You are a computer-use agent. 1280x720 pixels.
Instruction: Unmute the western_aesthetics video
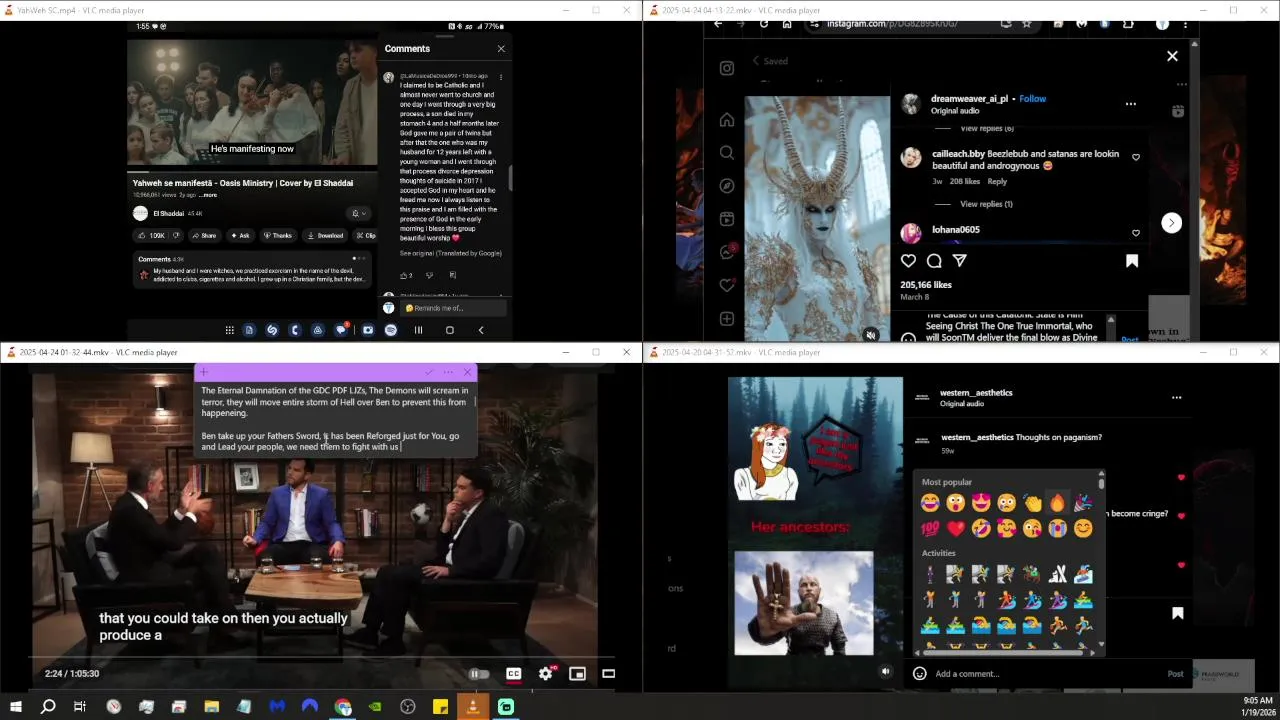pyautogui.click(x=885, y=672)
